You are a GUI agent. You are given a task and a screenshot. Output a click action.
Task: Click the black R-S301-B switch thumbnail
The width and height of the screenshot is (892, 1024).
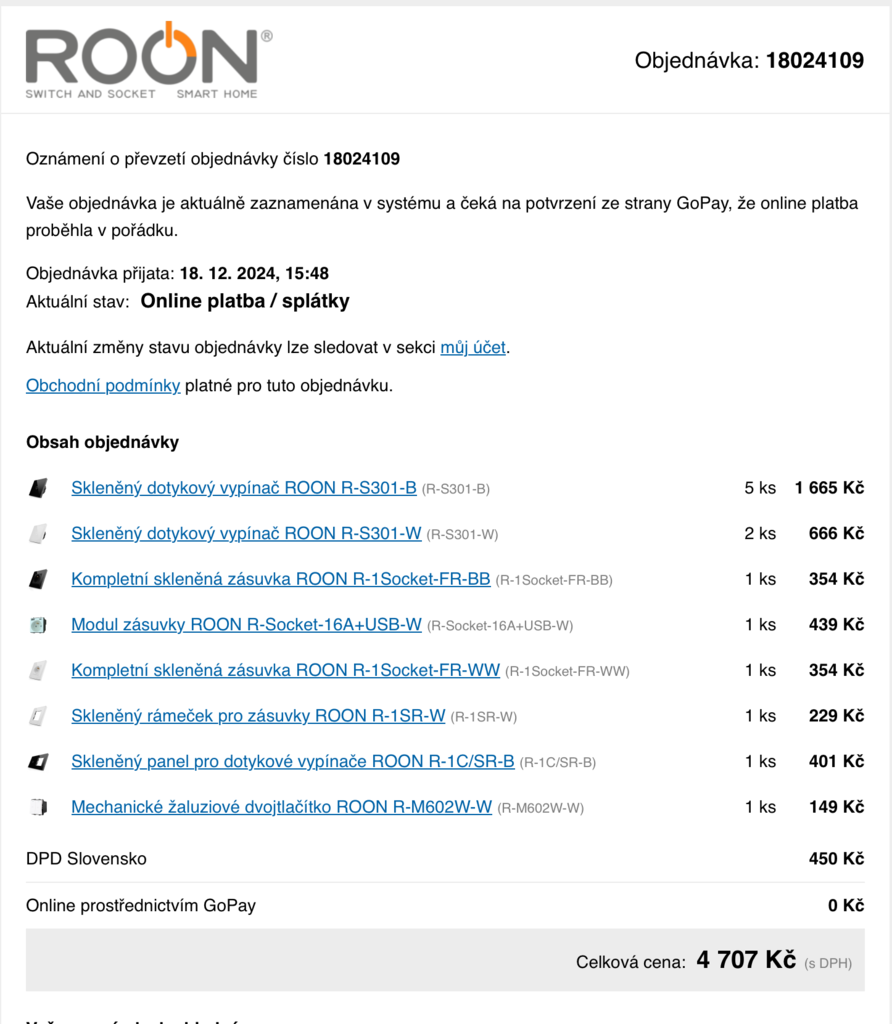coord(39,488)
